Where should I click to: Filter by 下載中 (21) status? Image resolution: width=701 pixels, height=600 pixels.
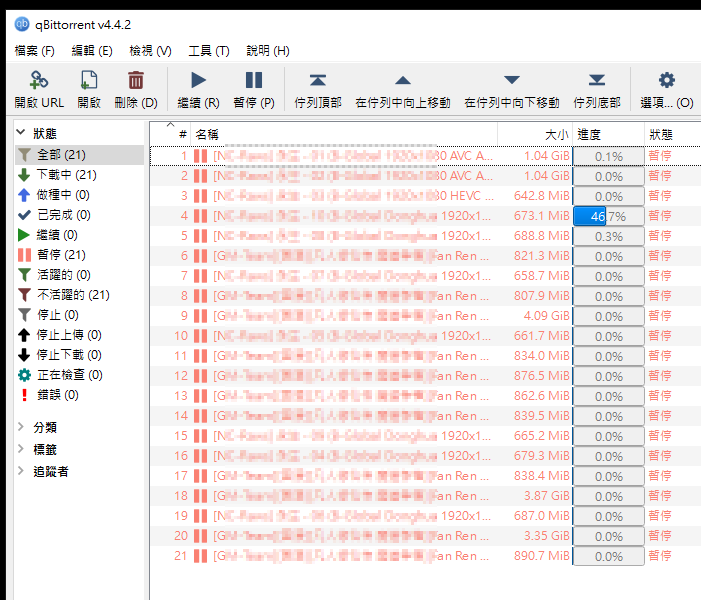pos(80,175)
